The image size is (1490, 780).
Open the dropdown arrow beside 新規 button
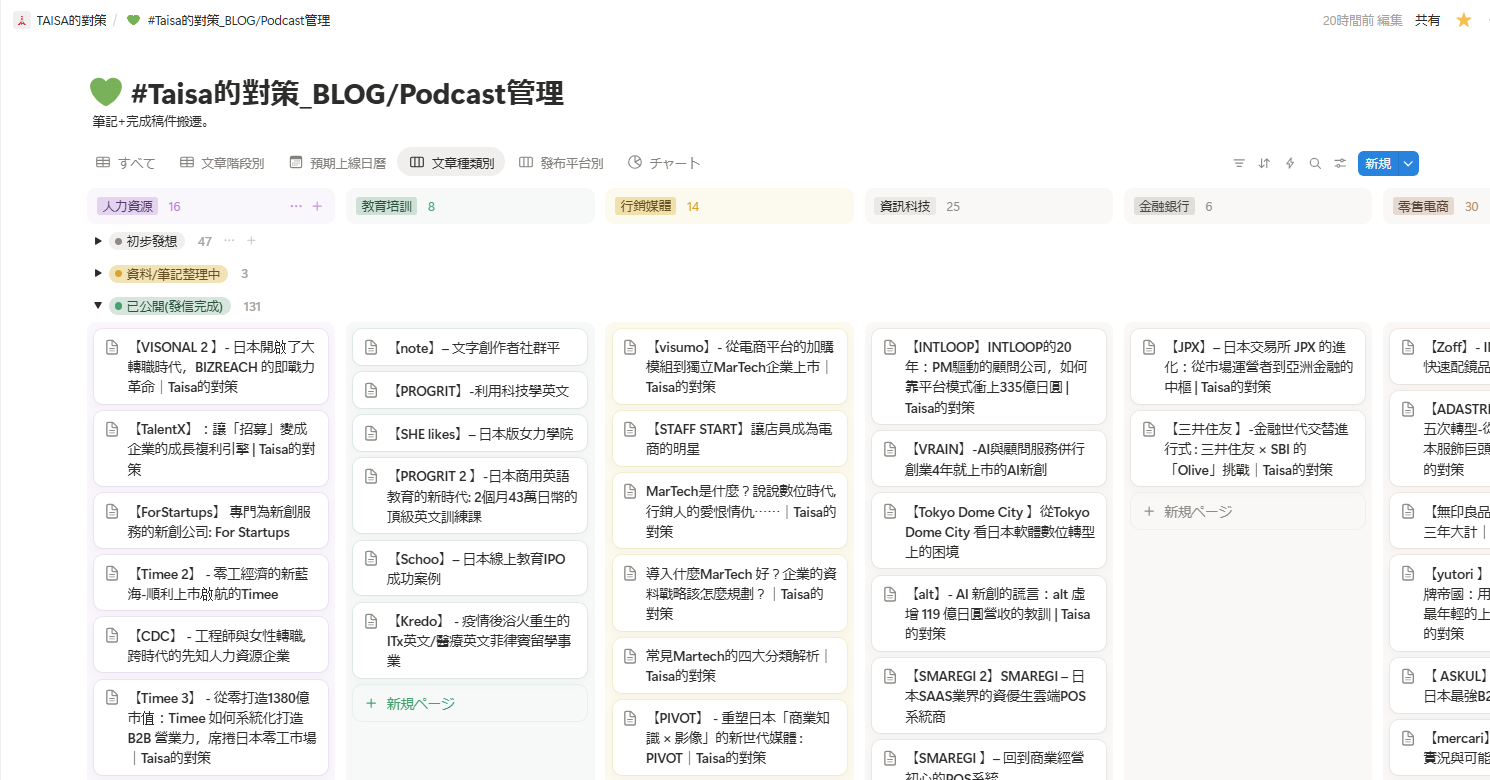[x=1409, y=163]
